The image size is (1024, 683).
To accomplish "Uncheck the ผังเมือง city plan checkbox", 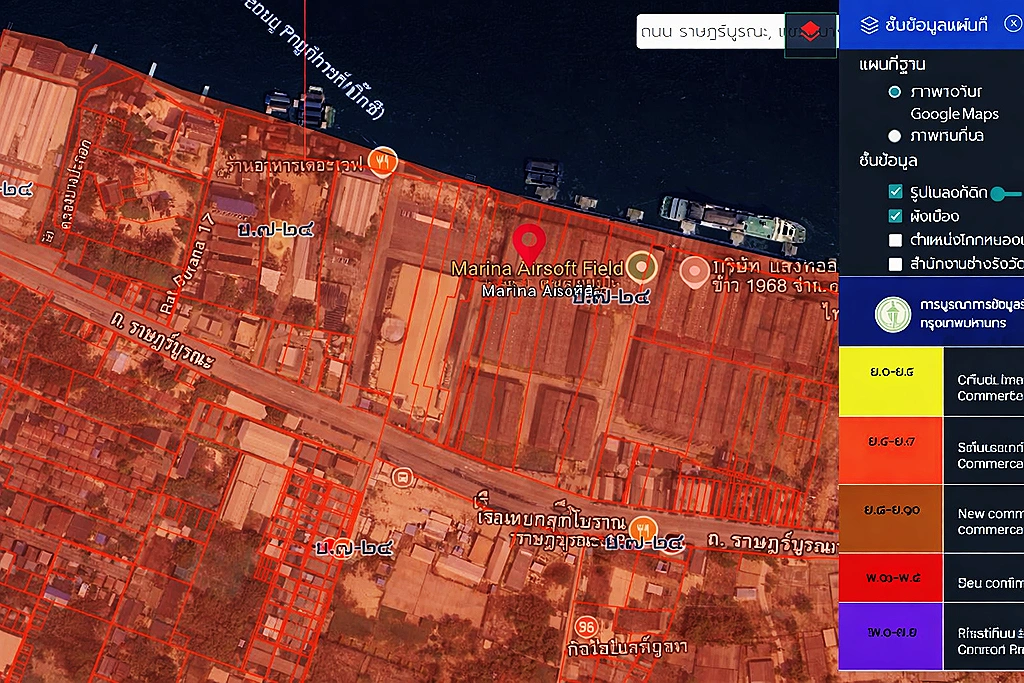I will point(895,216).
